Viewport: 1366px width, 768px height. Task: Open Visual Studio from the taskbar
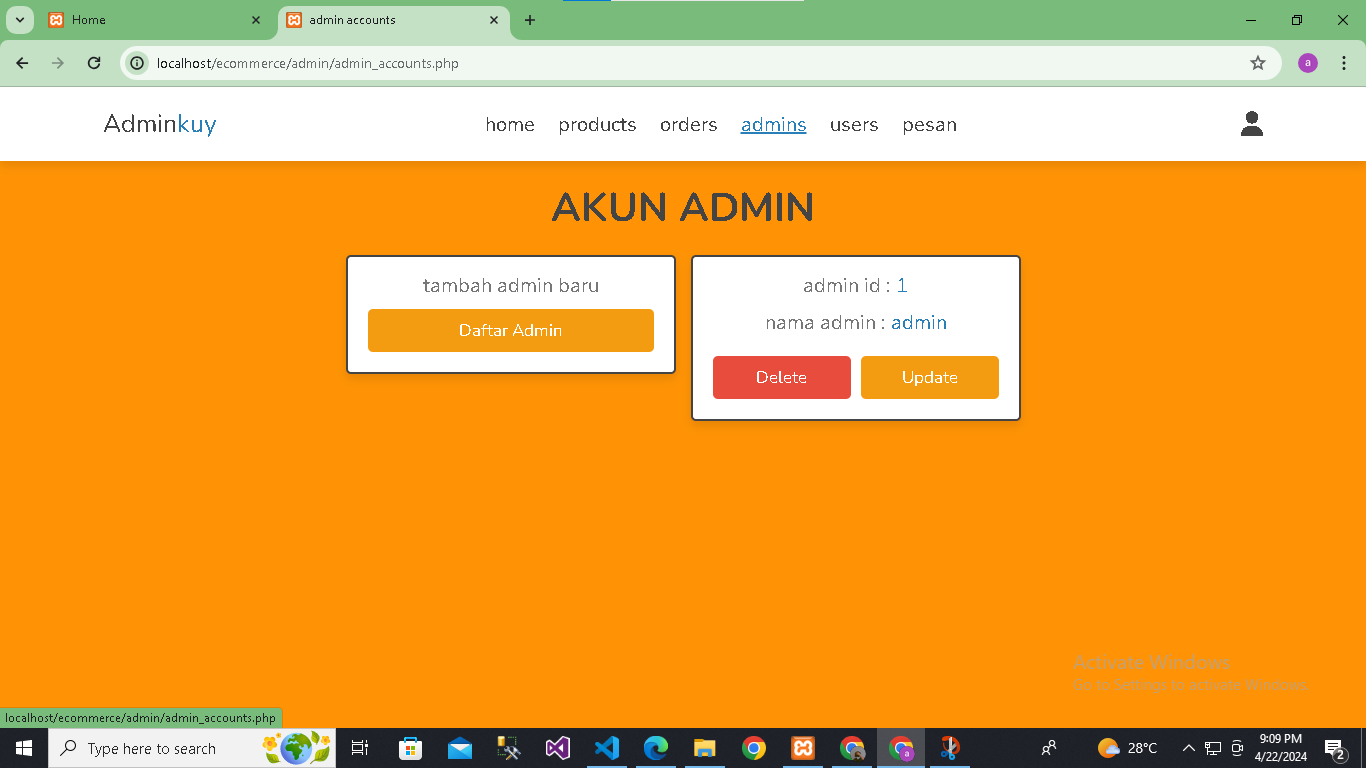[x=558, y=748]
